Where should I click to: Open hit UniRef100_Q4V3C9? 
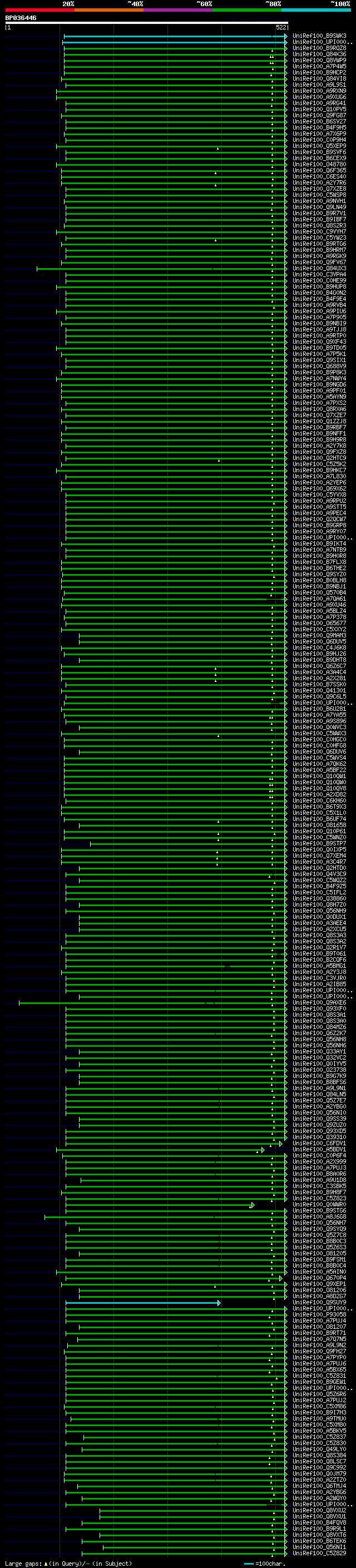(x=319, y=874)
